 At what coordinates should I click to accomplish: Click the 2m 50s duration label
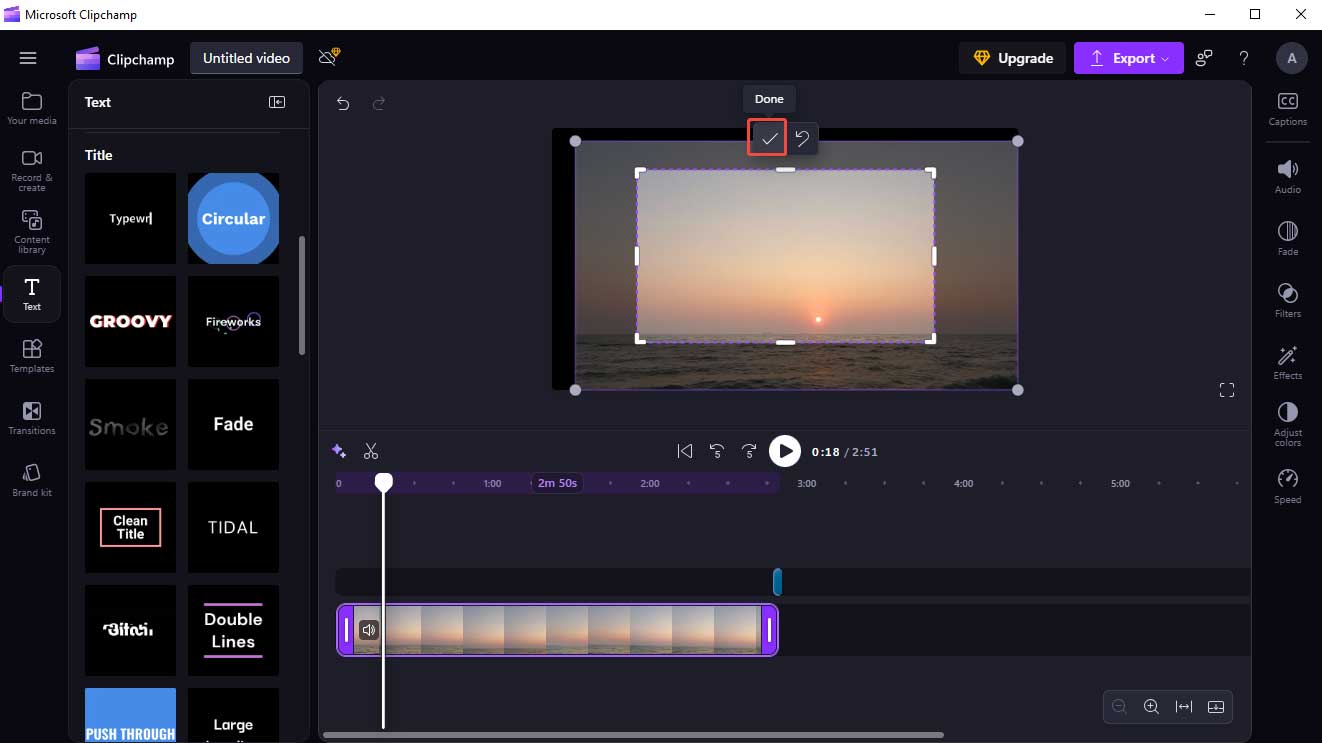click(x=557, y=483)
